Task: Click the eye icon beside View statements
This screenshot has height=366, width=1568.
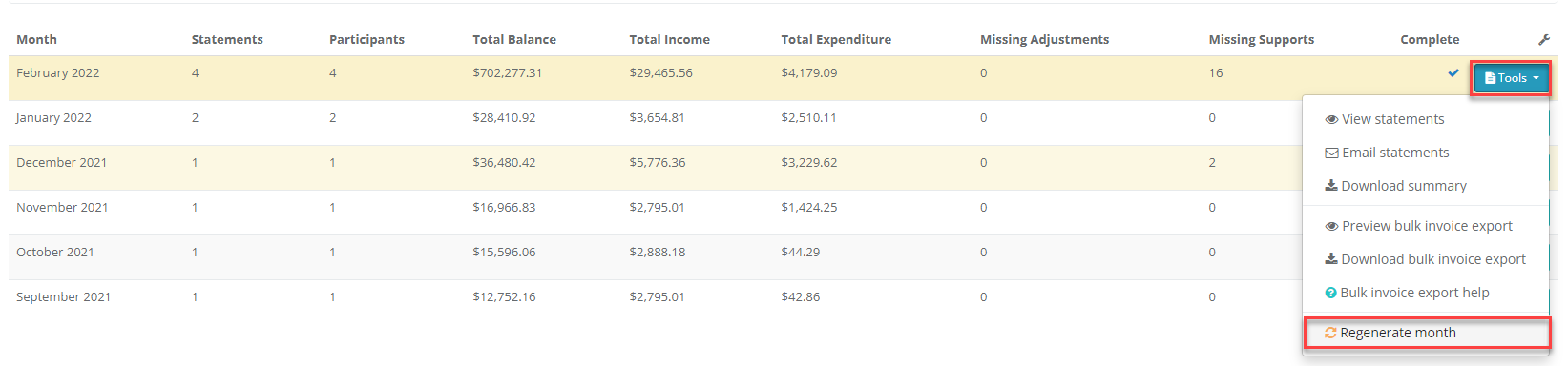Action: [x=1331, y=120]
